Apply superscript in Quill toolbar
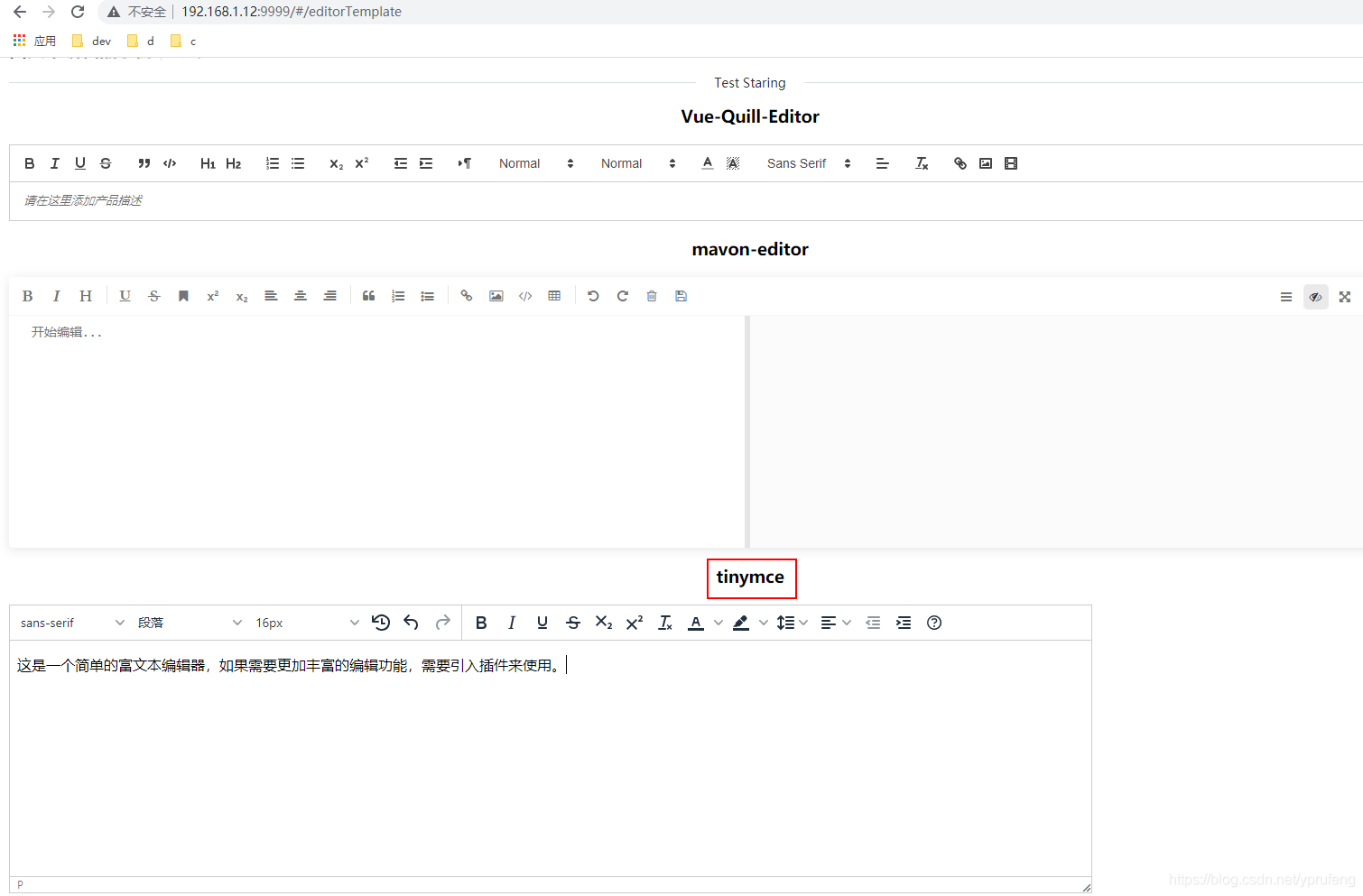Screen dimensions: 1363x896 pos(362,163)
